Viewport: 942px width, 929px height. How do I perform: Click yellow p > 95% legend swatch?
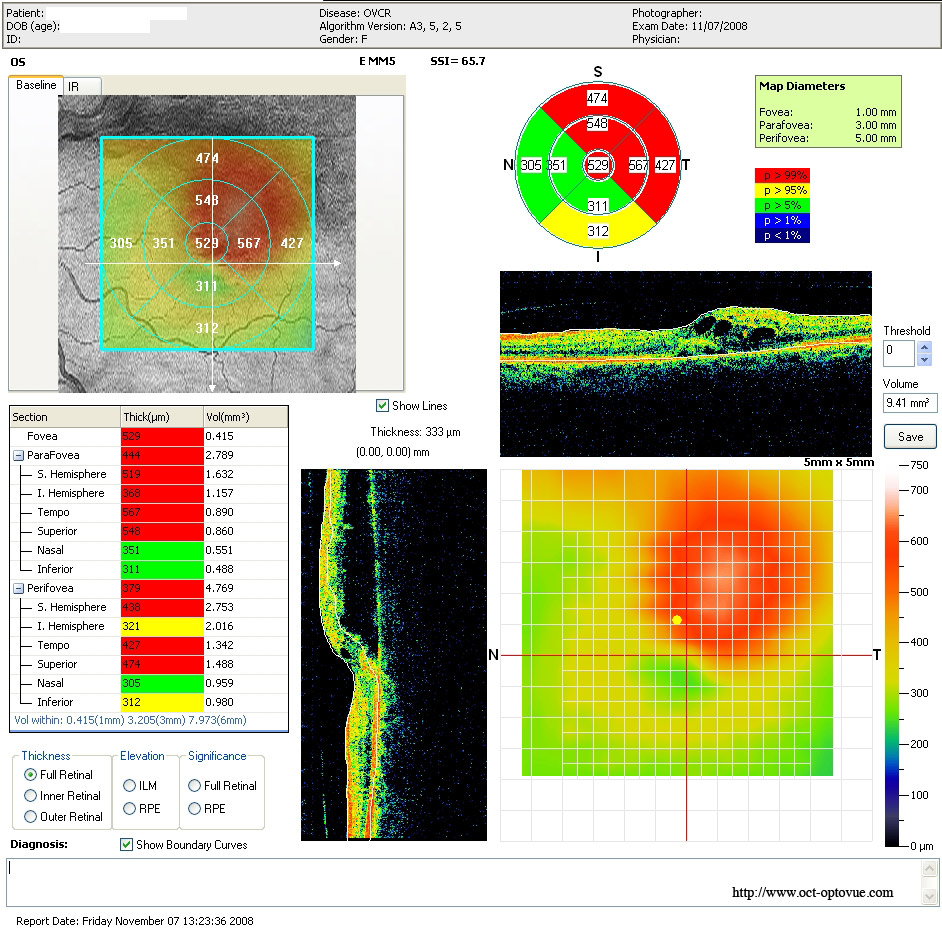tap(782, 190)
